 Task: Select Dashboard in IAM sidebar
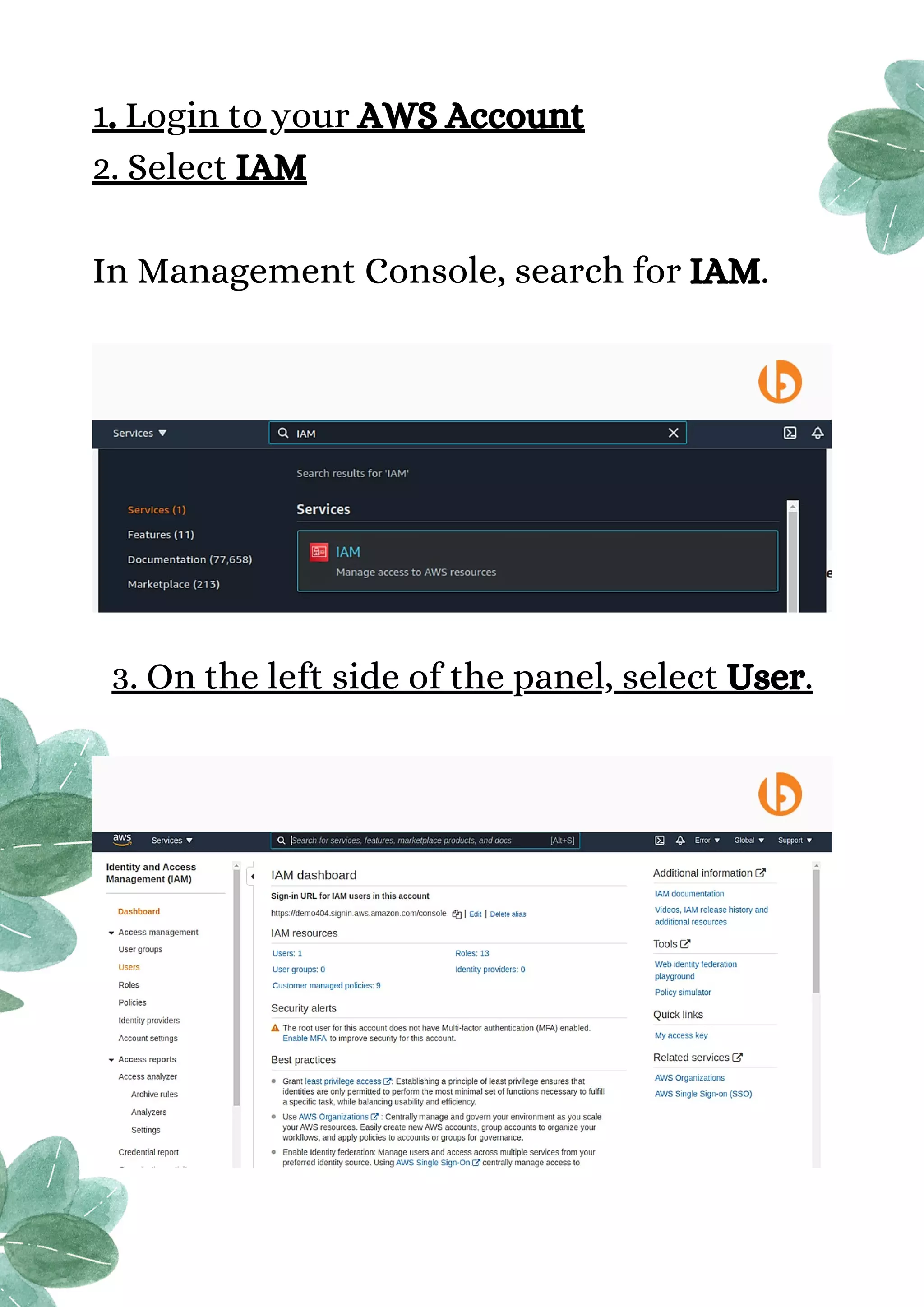pos(139,911)
